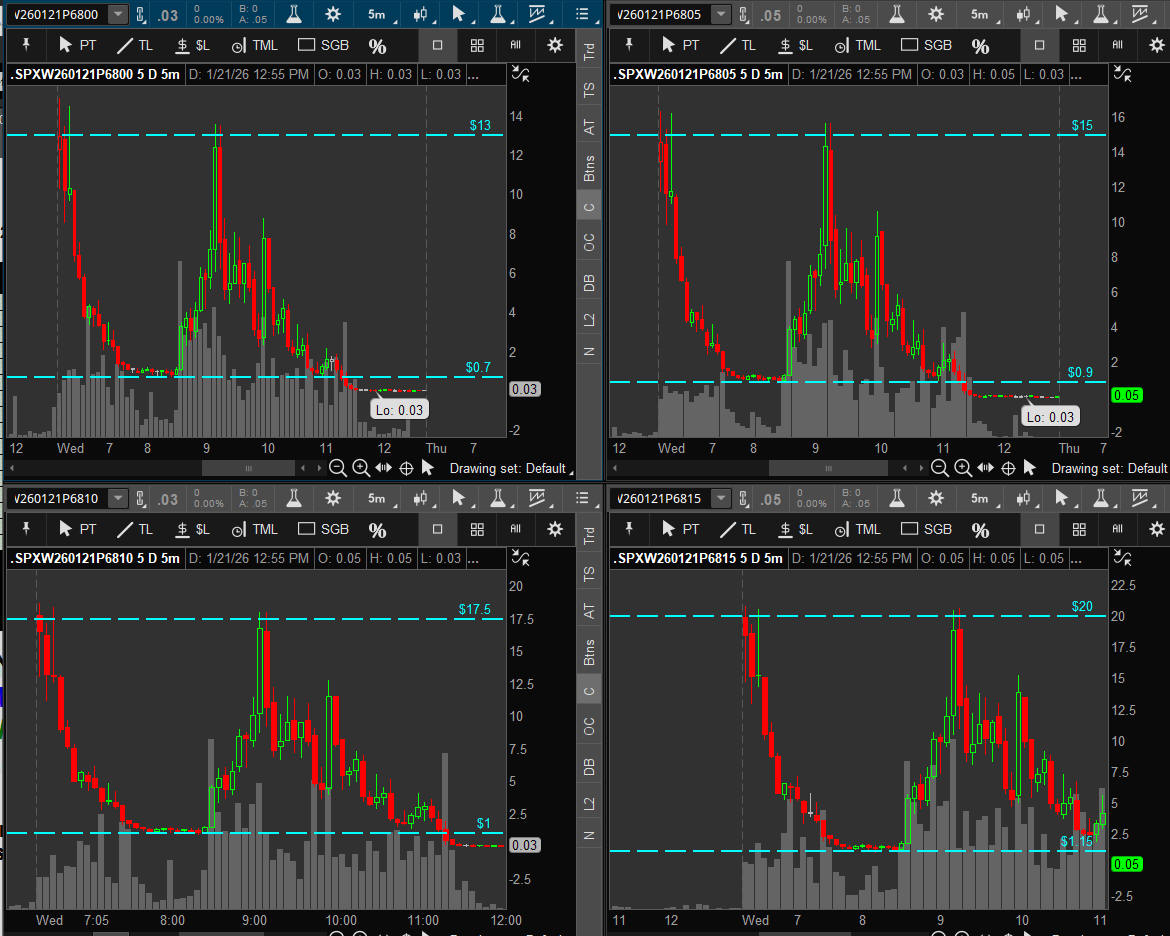Toggle the single-chart view button on the P6805 toolbar
The image size is (1170, 936).
[1039, 46]
